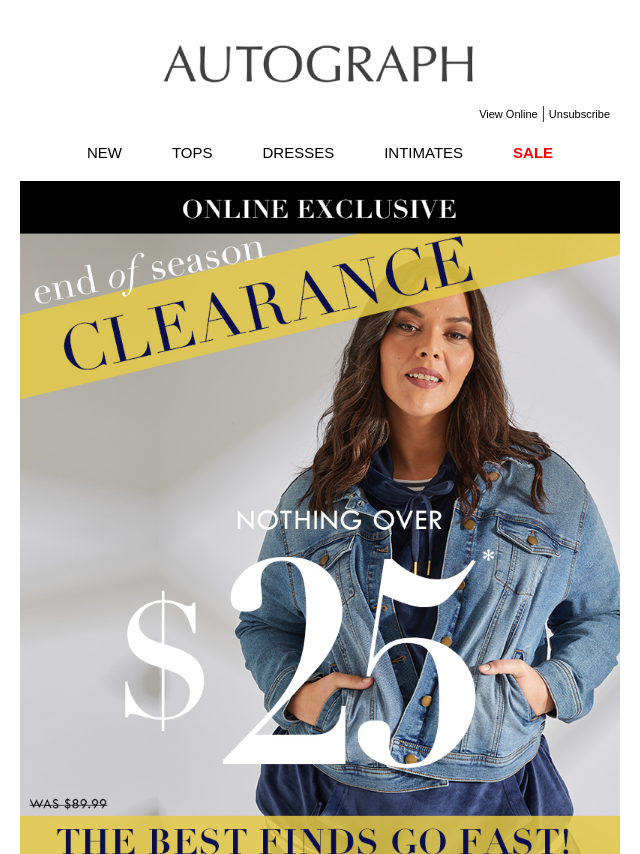Click THE BEST FINDS GO FAST banner

(x=320, y=835)
